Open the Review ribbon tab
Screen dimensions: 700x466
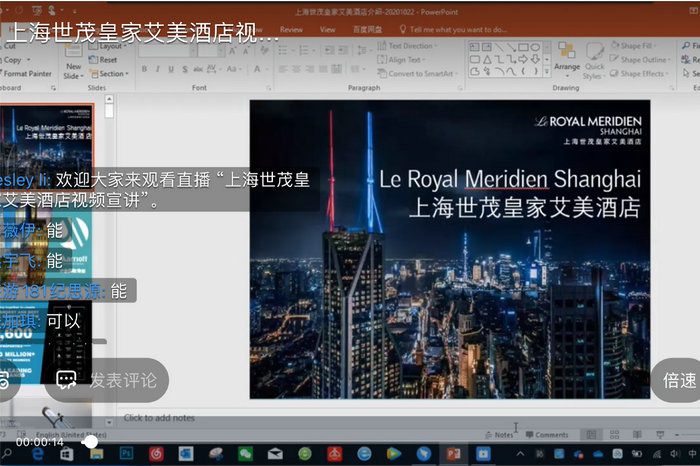point(291,29)
